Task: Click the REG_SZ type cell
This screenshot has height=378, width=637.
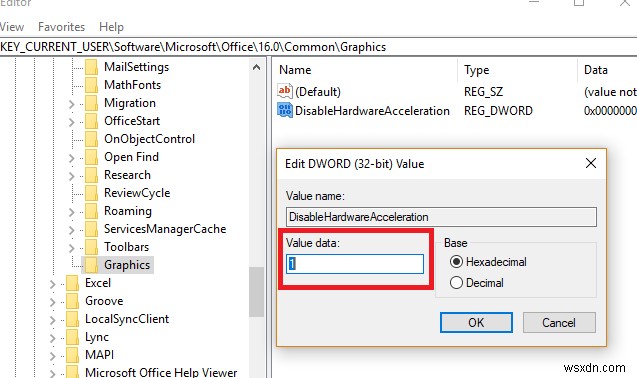Action: tap(483, 91)
